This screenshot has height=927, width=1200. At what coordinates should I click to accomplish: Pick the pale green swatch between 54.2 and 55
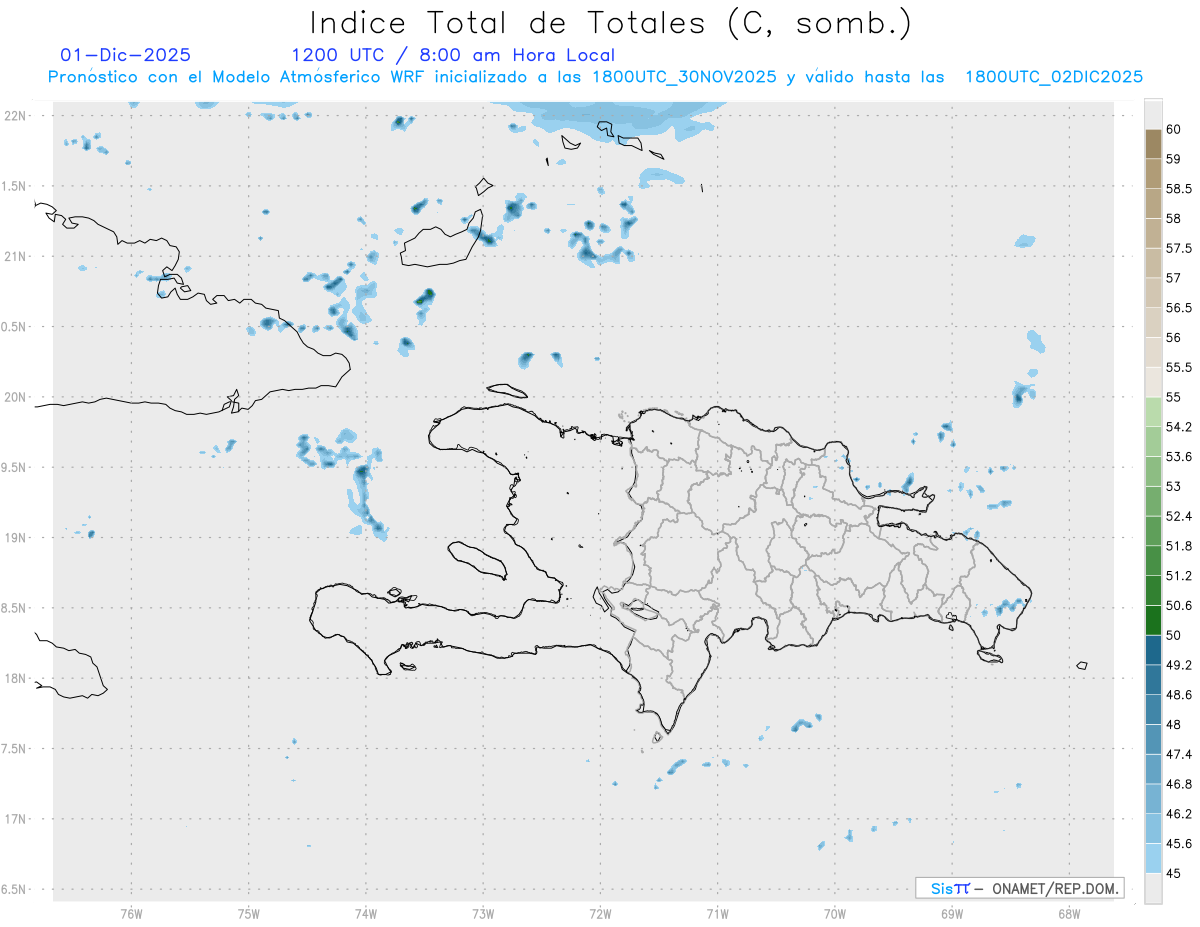(1153, 412)
